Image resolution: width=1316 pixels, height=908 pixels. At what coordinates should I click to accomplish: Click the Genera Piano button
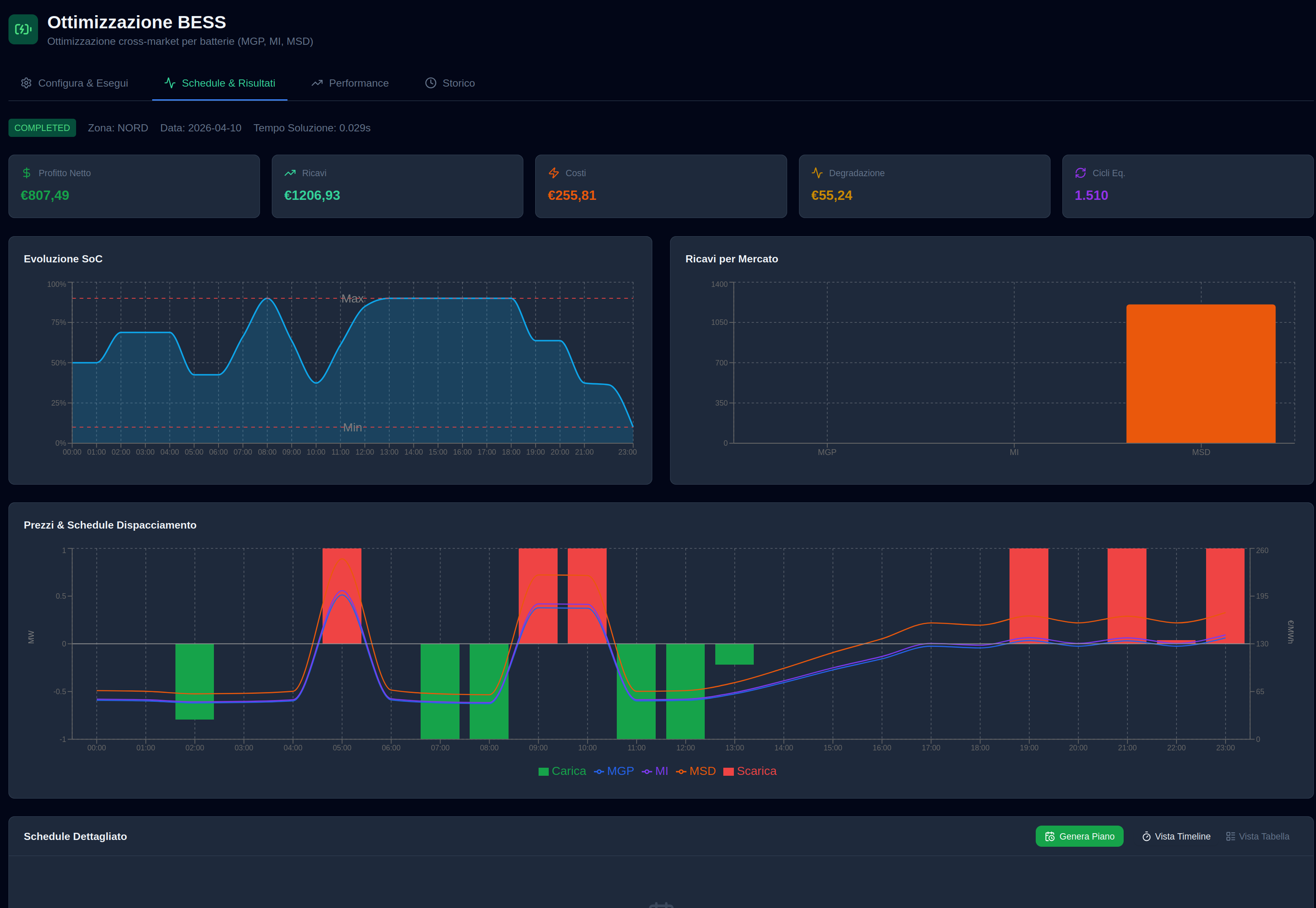(x=1080, y=836)
